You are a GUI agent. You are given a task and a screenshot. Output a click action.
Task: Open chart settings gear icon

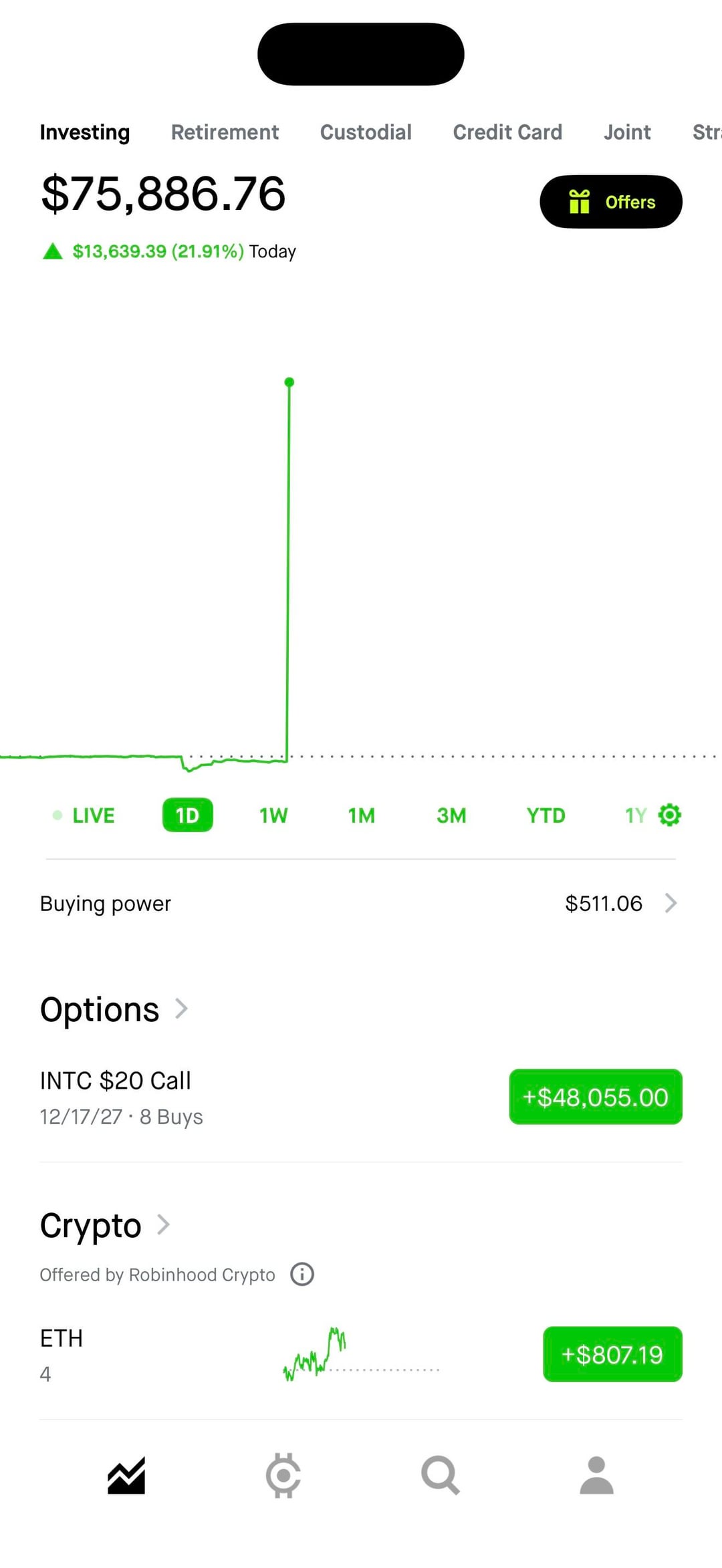pos(669,815)
